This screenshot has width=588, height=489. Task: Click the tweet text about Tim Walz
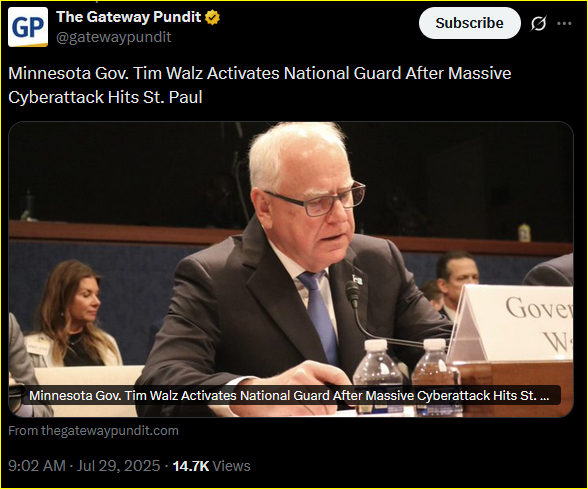260,85
